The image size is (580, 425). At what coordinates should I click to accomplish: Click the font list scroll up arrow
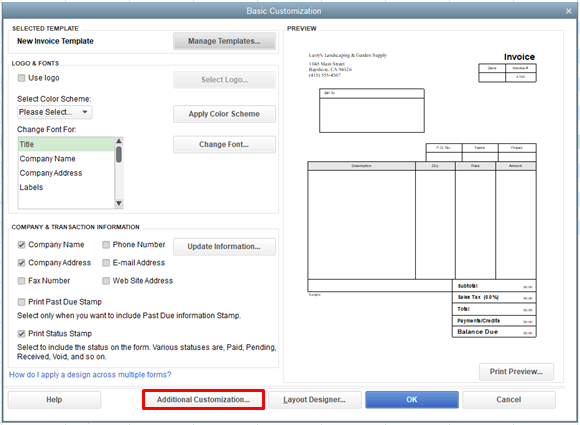(119, 141)
